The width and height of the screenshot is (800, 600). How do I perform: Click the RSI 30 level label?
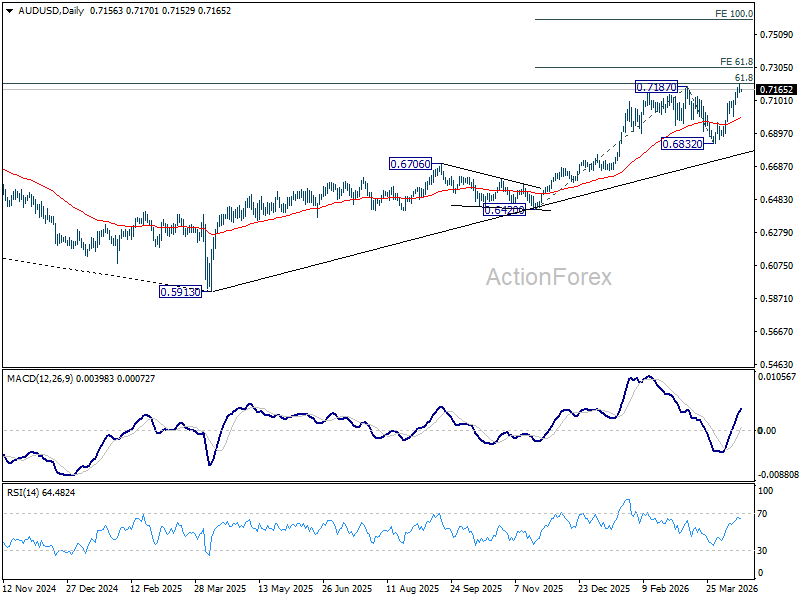click(762, 551)
